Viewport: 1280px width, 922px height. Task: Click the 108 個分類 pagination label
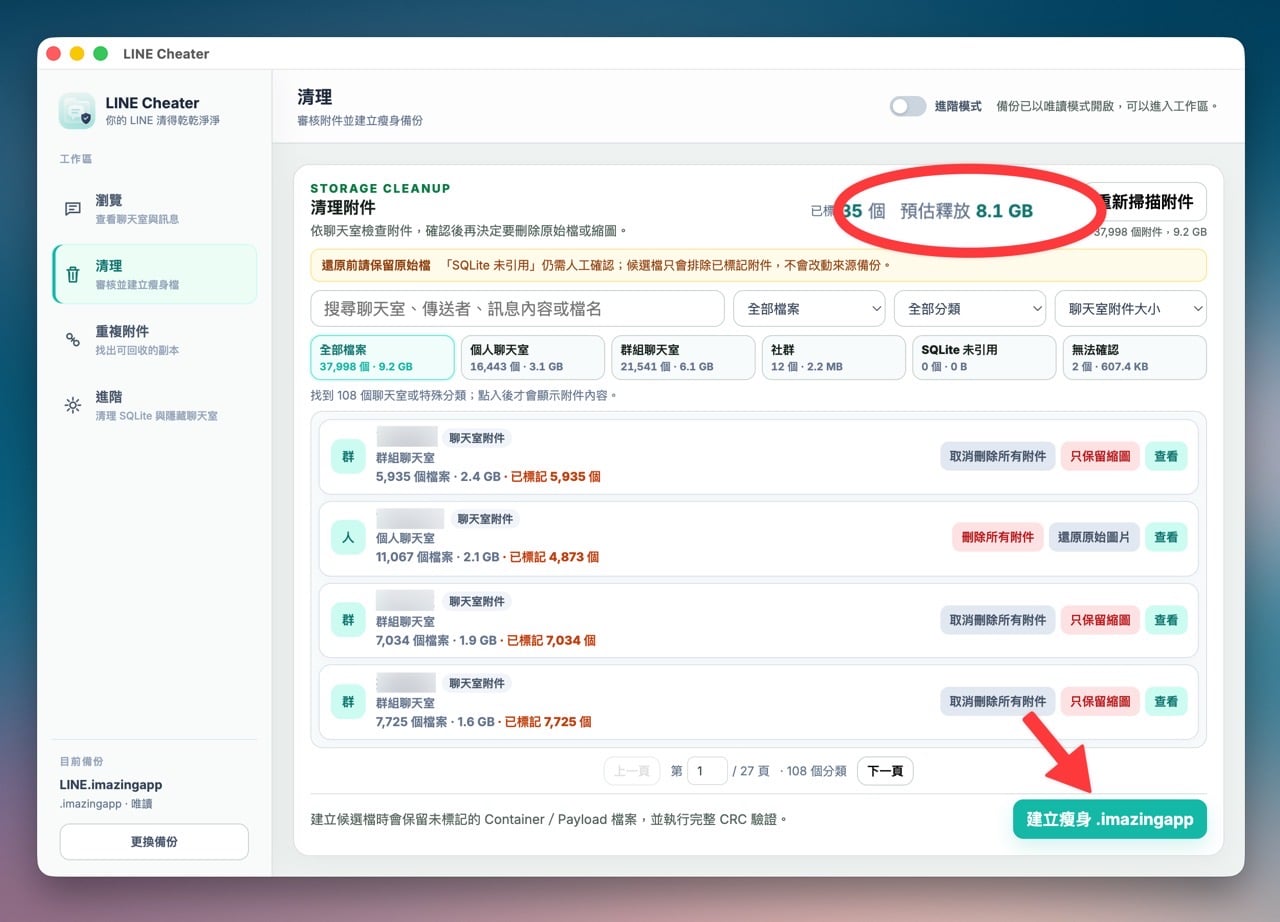point(816,771)
